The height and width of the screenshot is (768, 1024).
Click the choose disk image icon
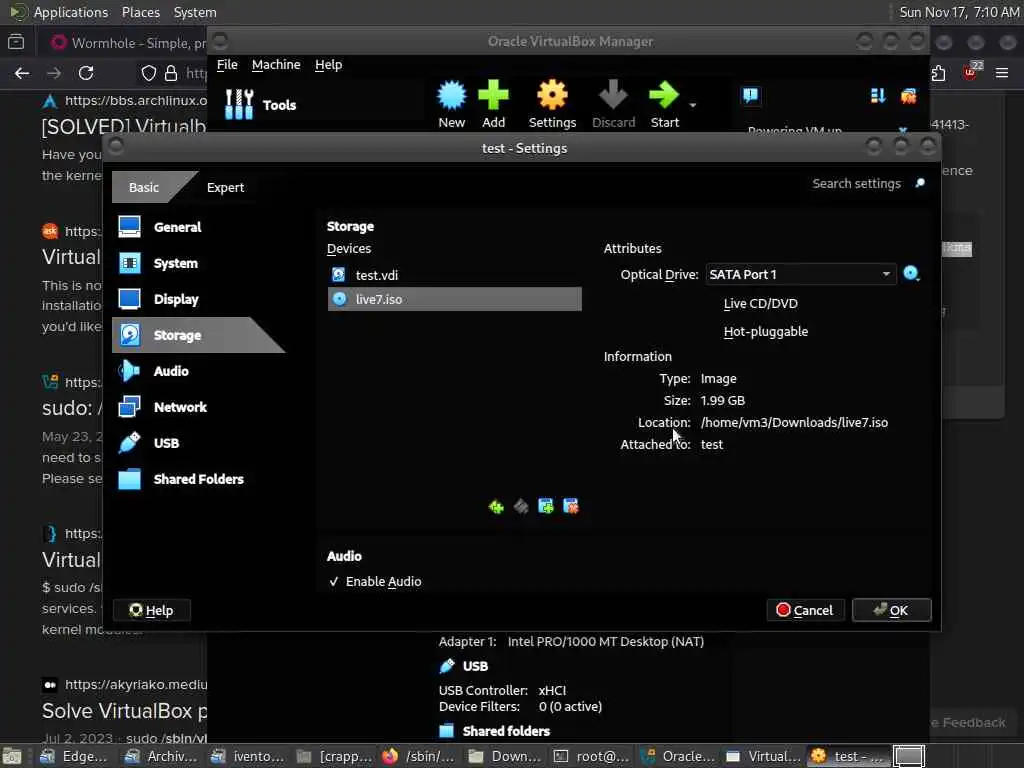point(911,274)
